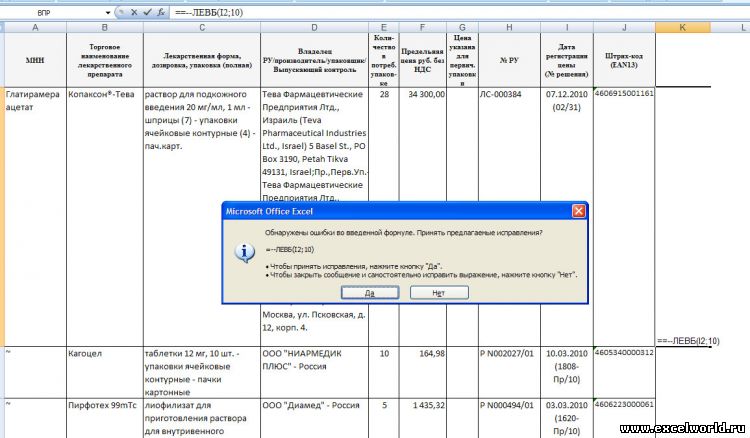This screenshot has height=438, width=750.
Task: Select cell Глатирамера ацетат
Action: (35, 217)
